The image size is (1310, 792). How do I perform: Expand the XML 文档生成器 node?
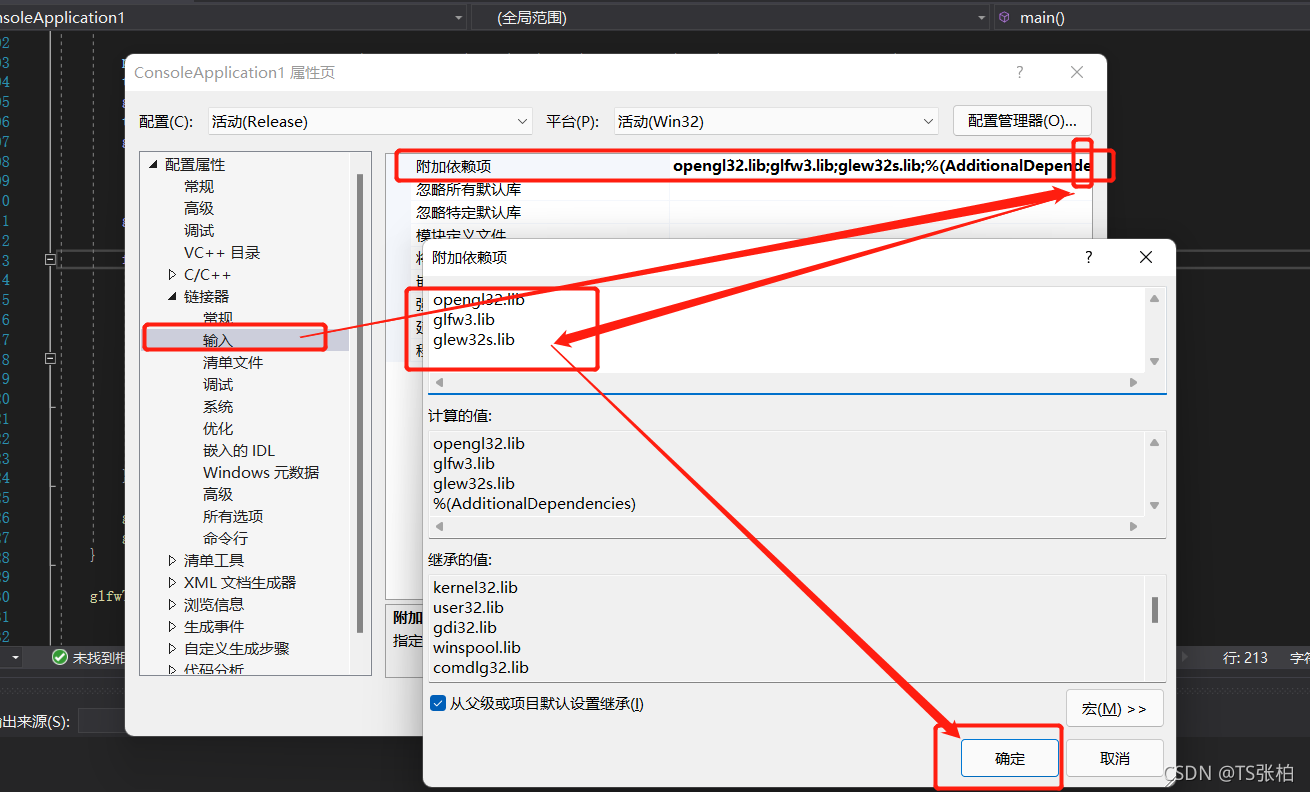coord(172,583)
